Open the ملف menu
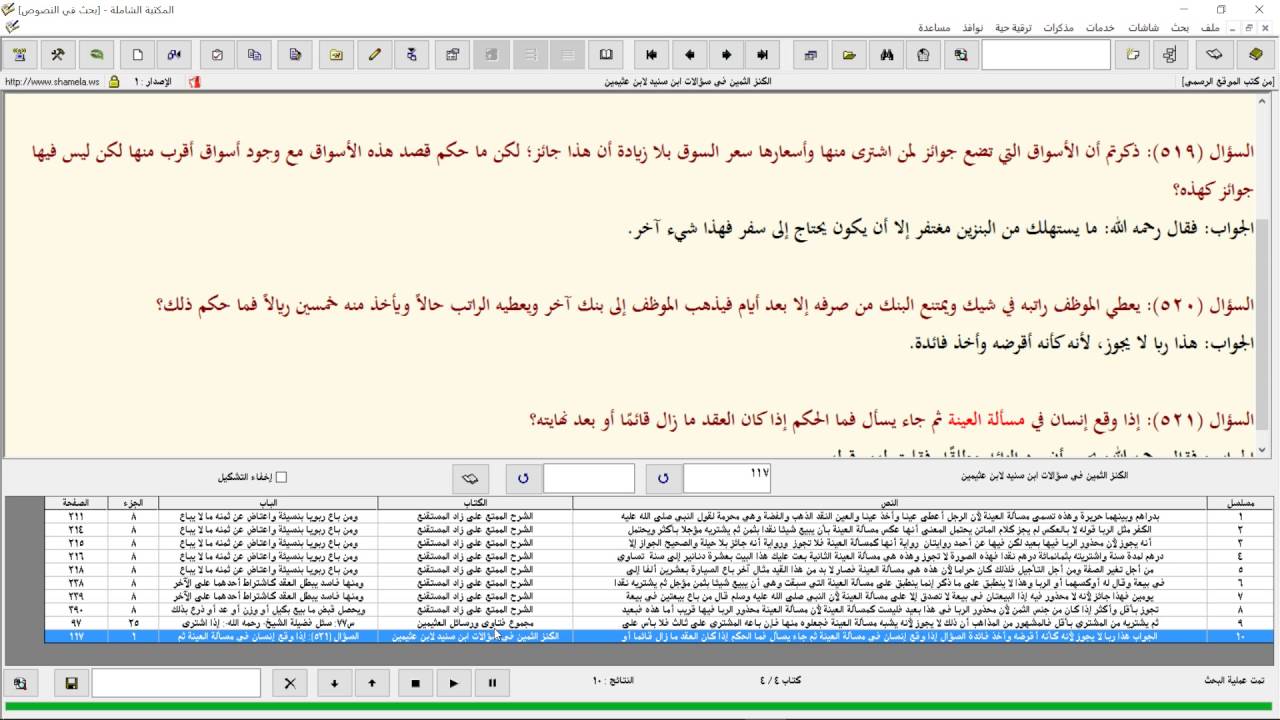The width and height of the screenshot is (1280, 720). pyautogui.click(x=1210, y=27)
